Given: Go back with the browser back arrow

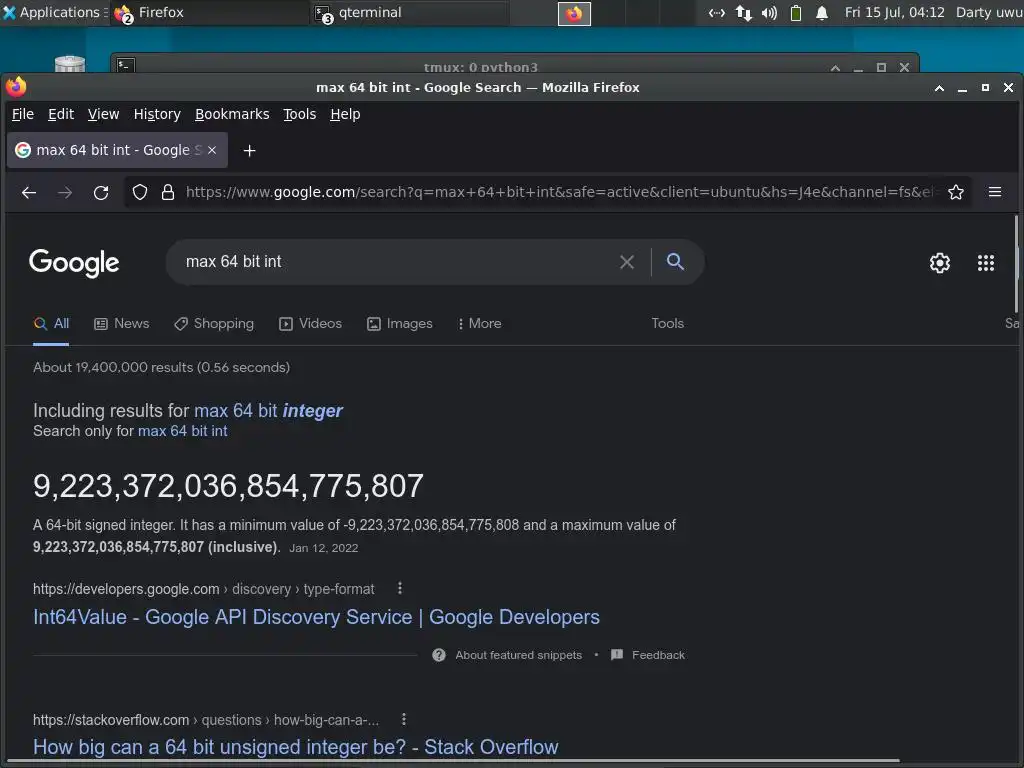Looking at the screenshot, I should [29, 193].
